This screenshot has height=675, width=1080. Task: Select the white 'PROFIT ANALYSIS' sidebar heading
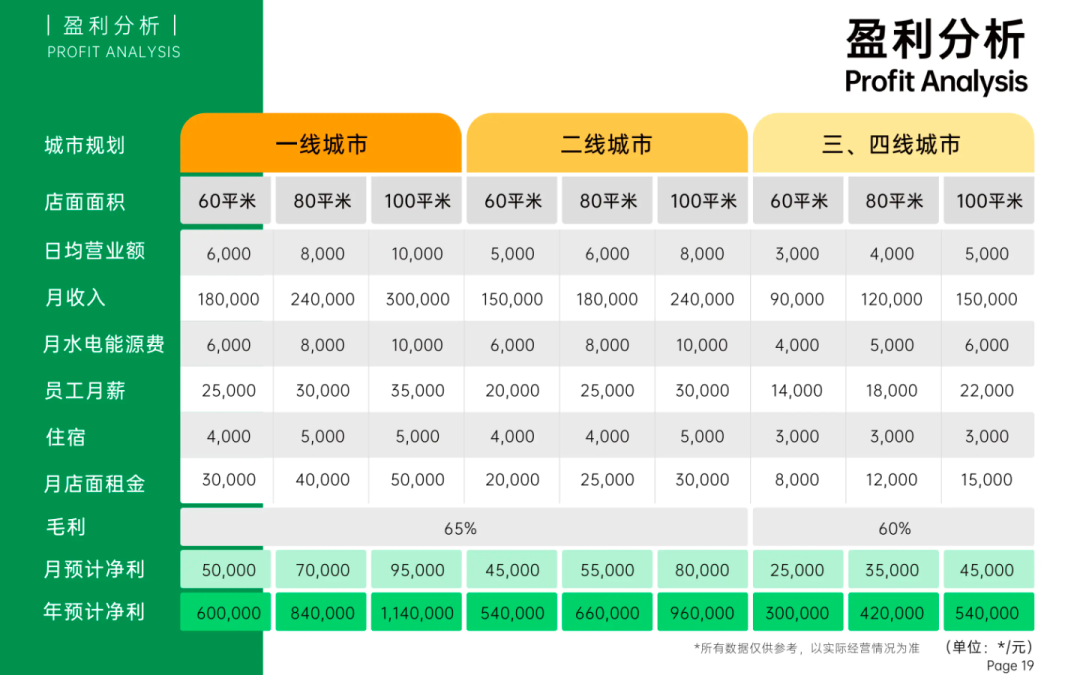point(114,52)
